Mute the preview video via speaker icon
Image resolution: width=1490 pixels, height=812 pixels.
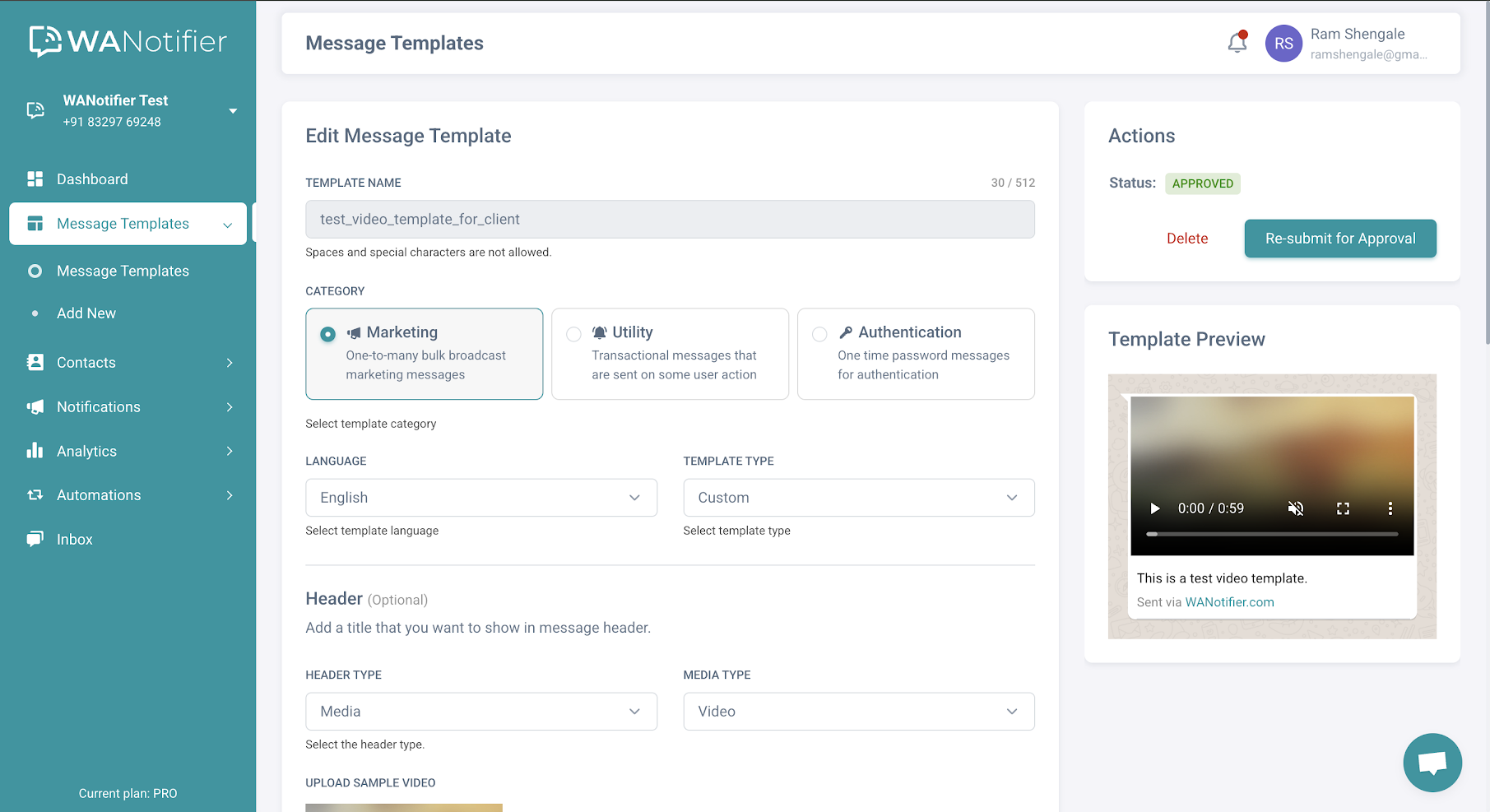1295,508
